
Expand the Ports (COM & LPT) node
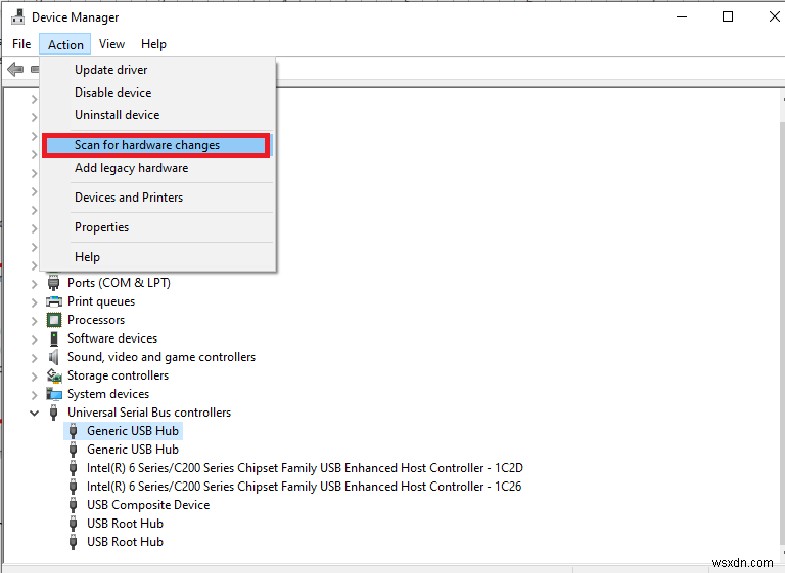coord(34,284)
